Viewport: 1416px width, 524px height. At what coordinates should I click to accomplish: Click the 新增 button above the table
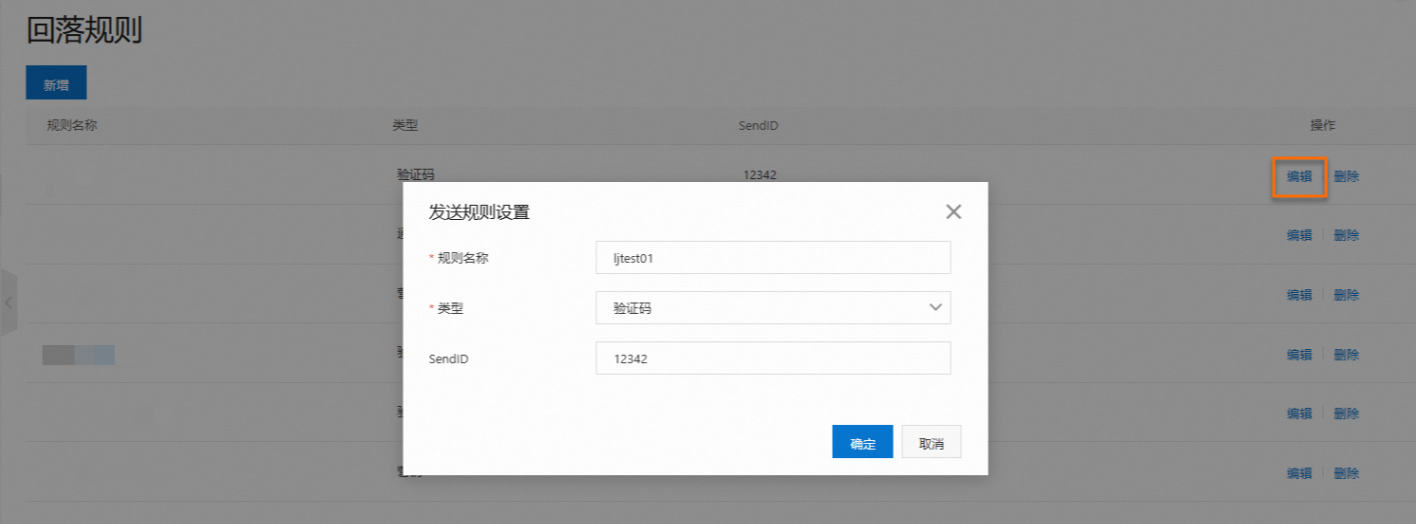click(x=56, y=83)
